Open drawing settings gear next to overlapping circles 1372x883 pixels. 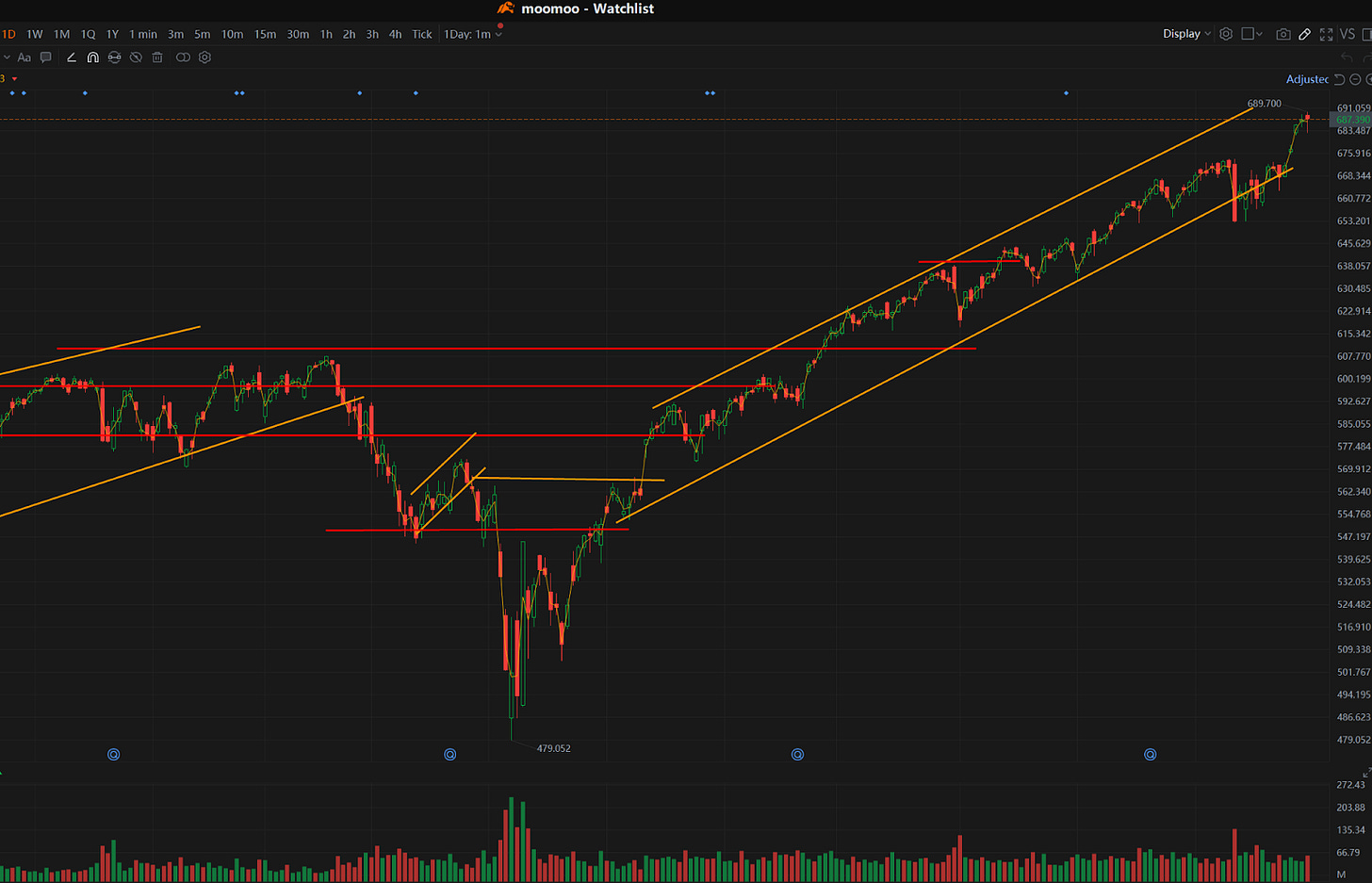204,57
